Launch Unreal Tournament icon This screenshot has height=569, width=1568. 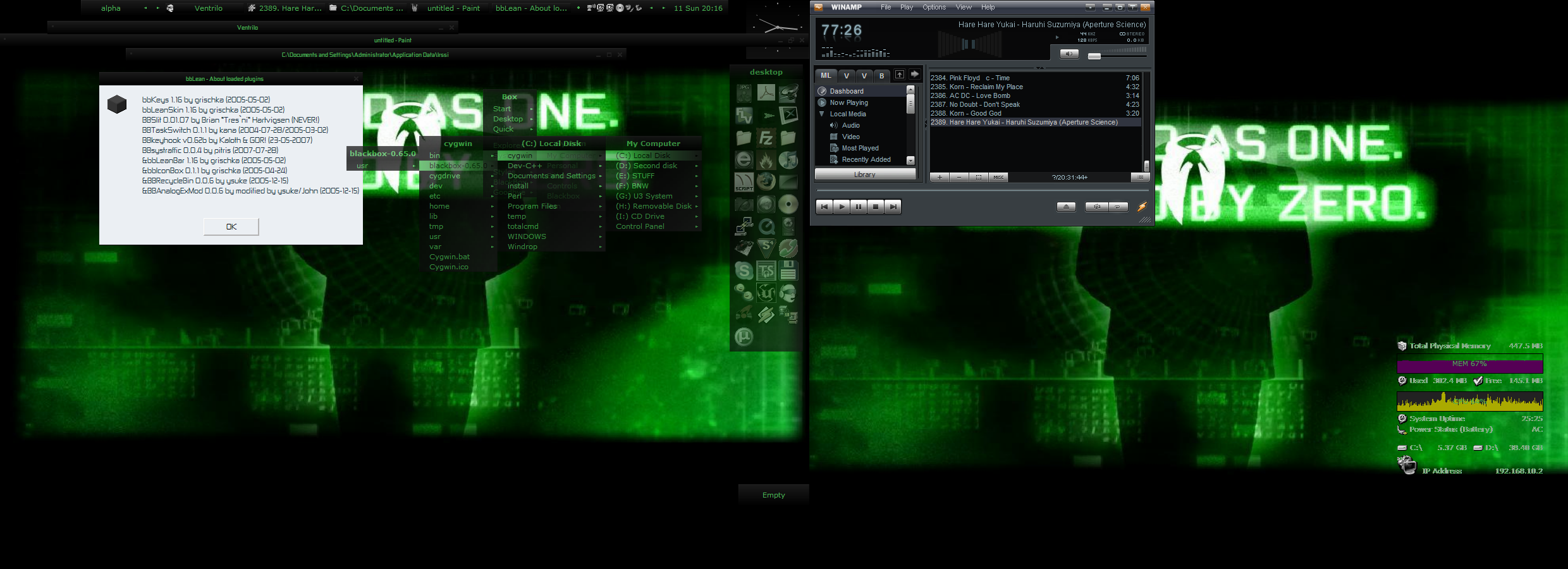click(766, 293)
